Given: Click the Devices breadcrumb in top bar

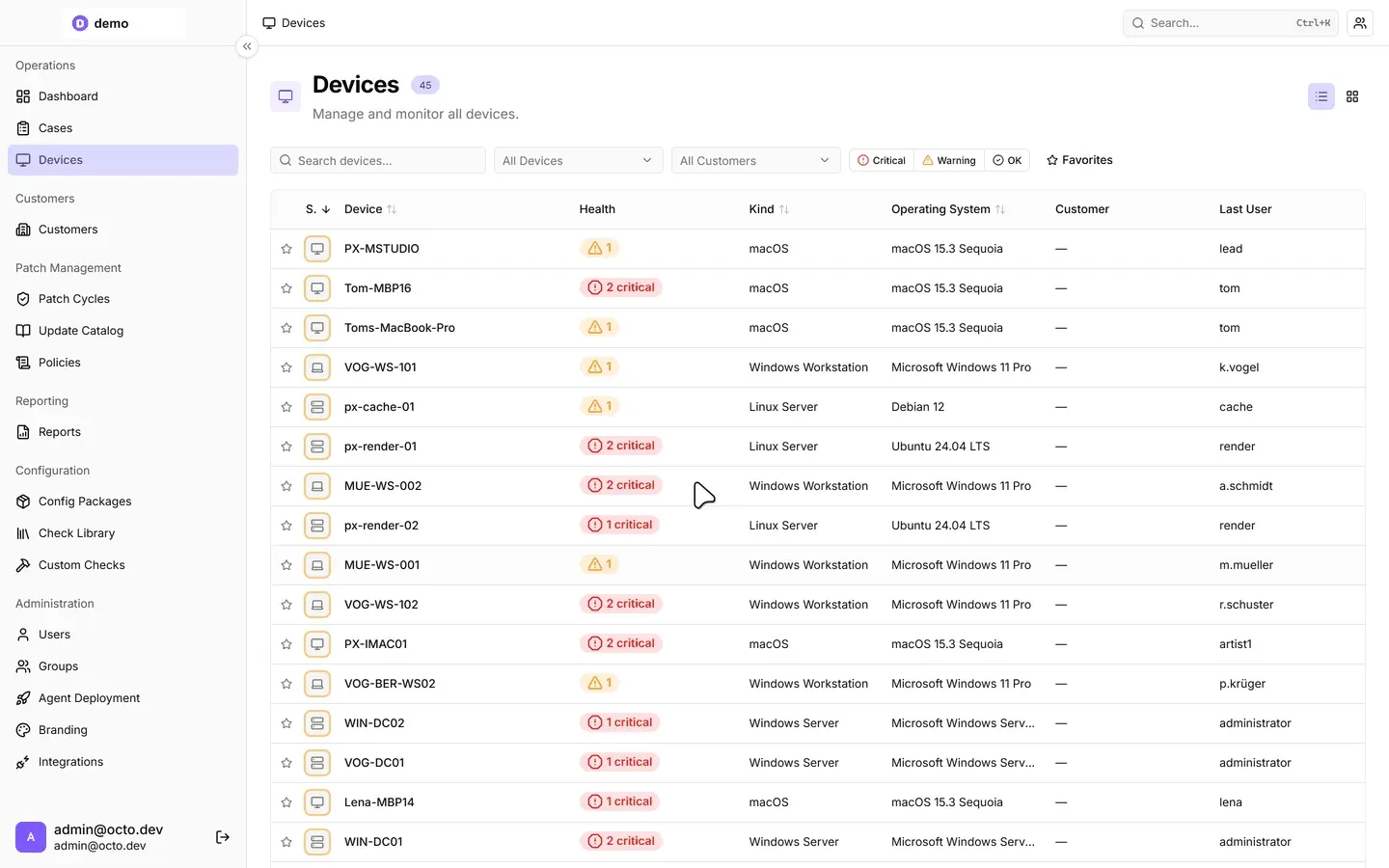Looking at the screenshot, I should point(294,23).
